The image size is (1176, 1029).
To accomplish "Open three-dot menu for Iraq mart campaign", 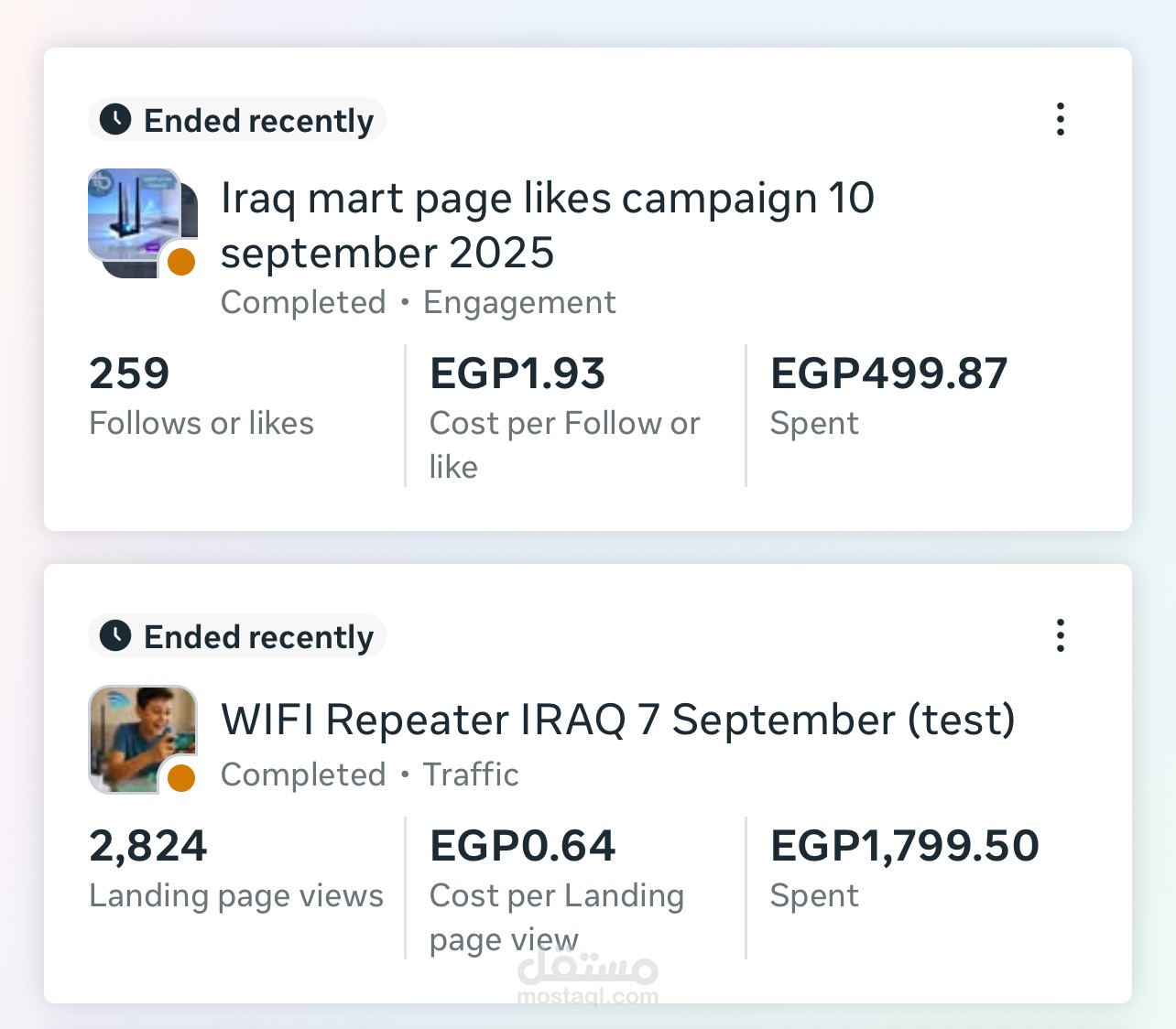I will [1061, 119].
